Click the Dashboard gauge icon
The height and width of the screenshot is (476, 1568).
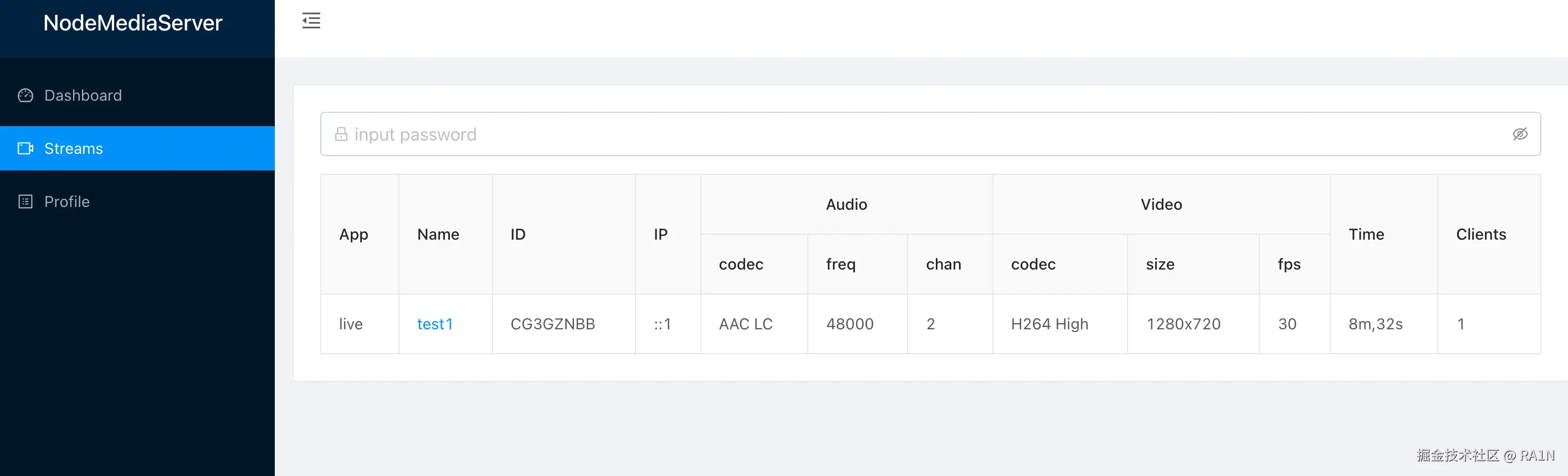click(25, 95)
